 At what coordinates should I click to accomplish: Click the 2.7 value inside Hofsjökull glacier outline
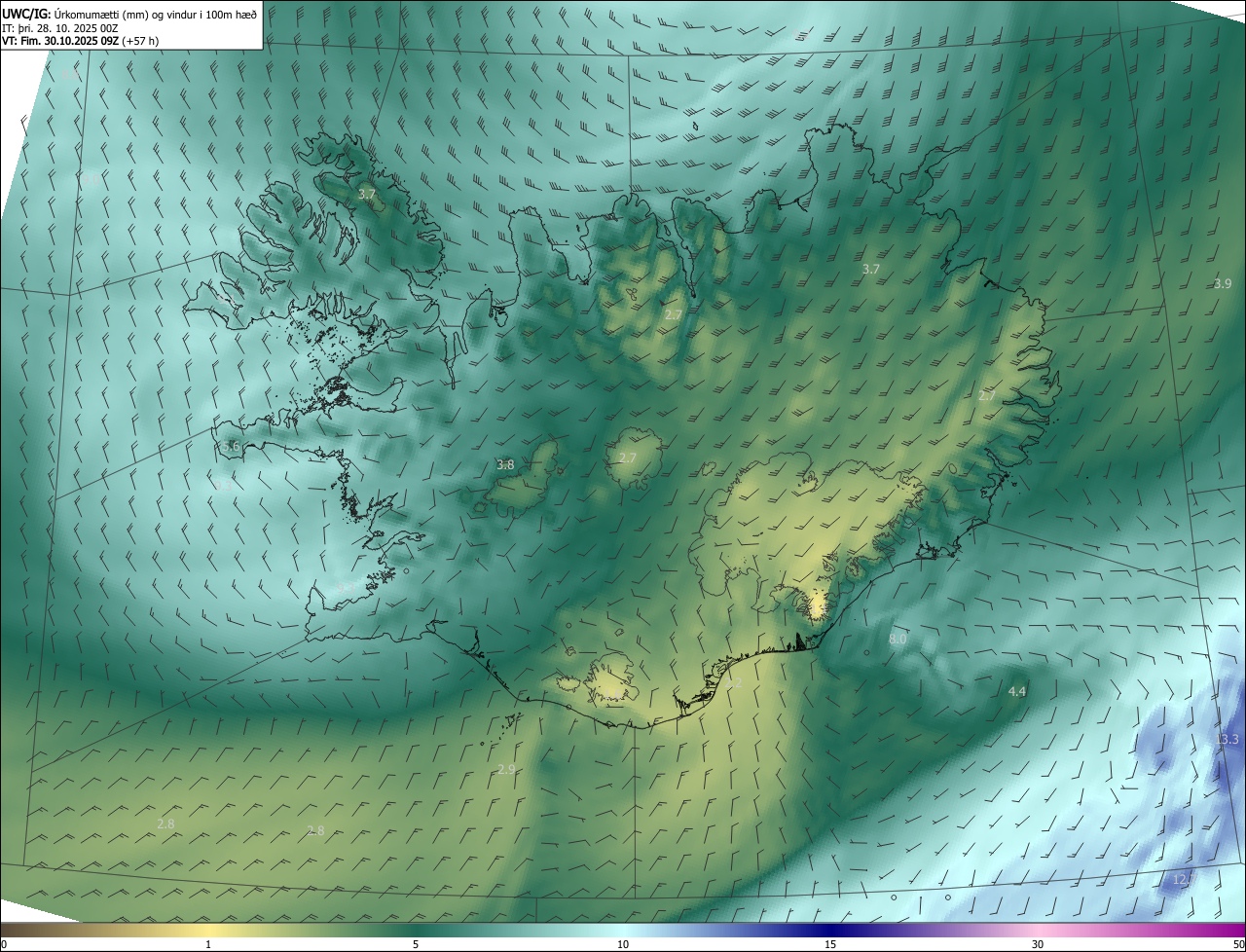click(x=628, y=458)
